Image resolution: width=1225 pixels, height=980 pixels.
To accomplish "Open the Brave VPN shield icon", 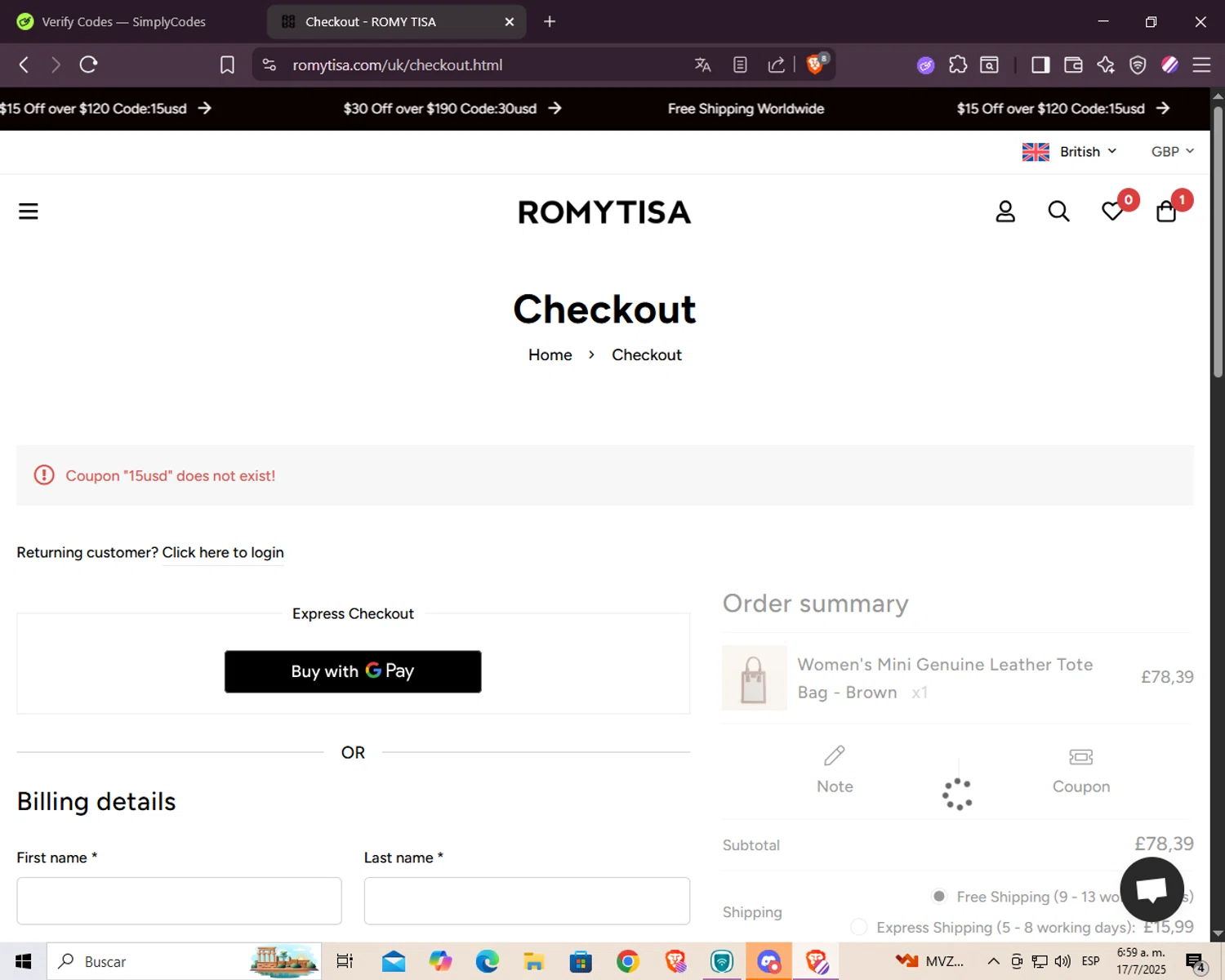I will click(1138, 65).
